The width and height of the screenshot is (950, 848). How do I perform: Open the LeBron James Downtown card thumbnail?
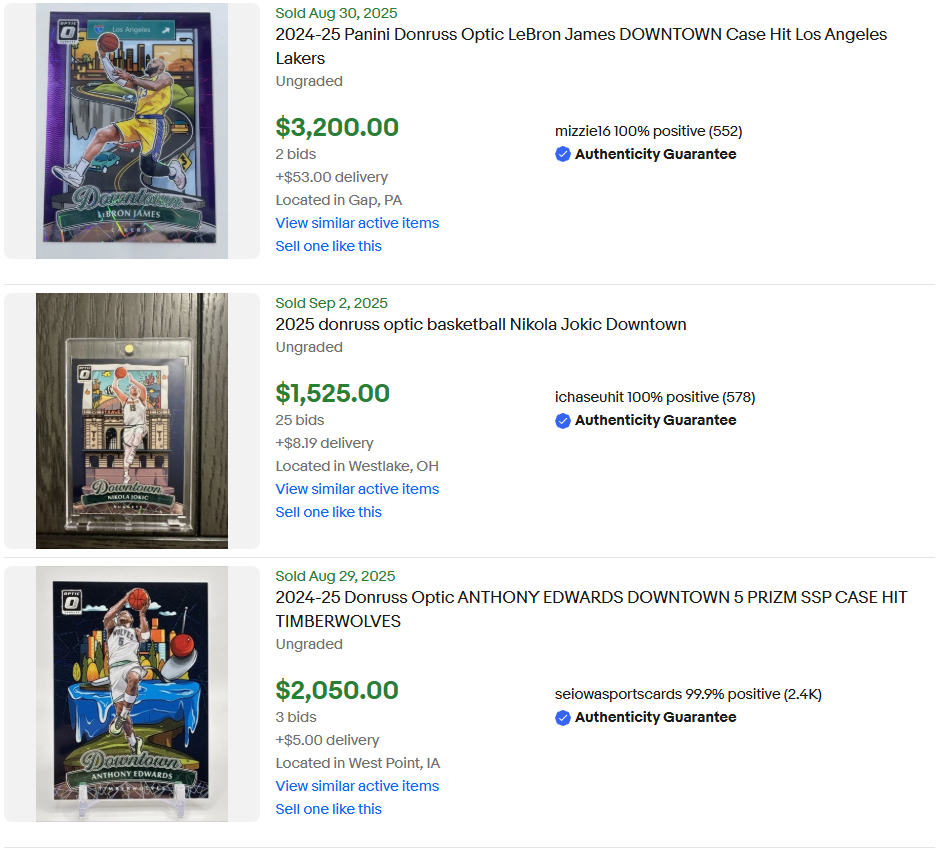click(132, 131)
